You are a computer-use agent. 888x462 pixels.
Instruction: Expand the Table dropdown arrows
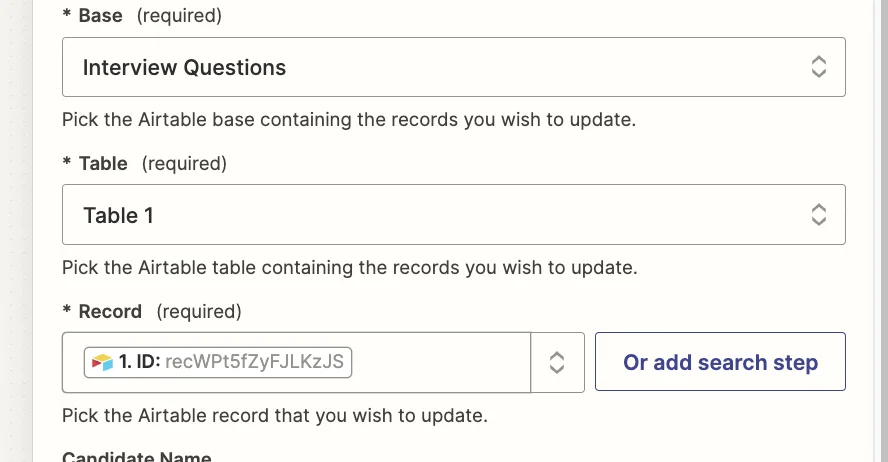pyautogui.click(x=818, y=215)
